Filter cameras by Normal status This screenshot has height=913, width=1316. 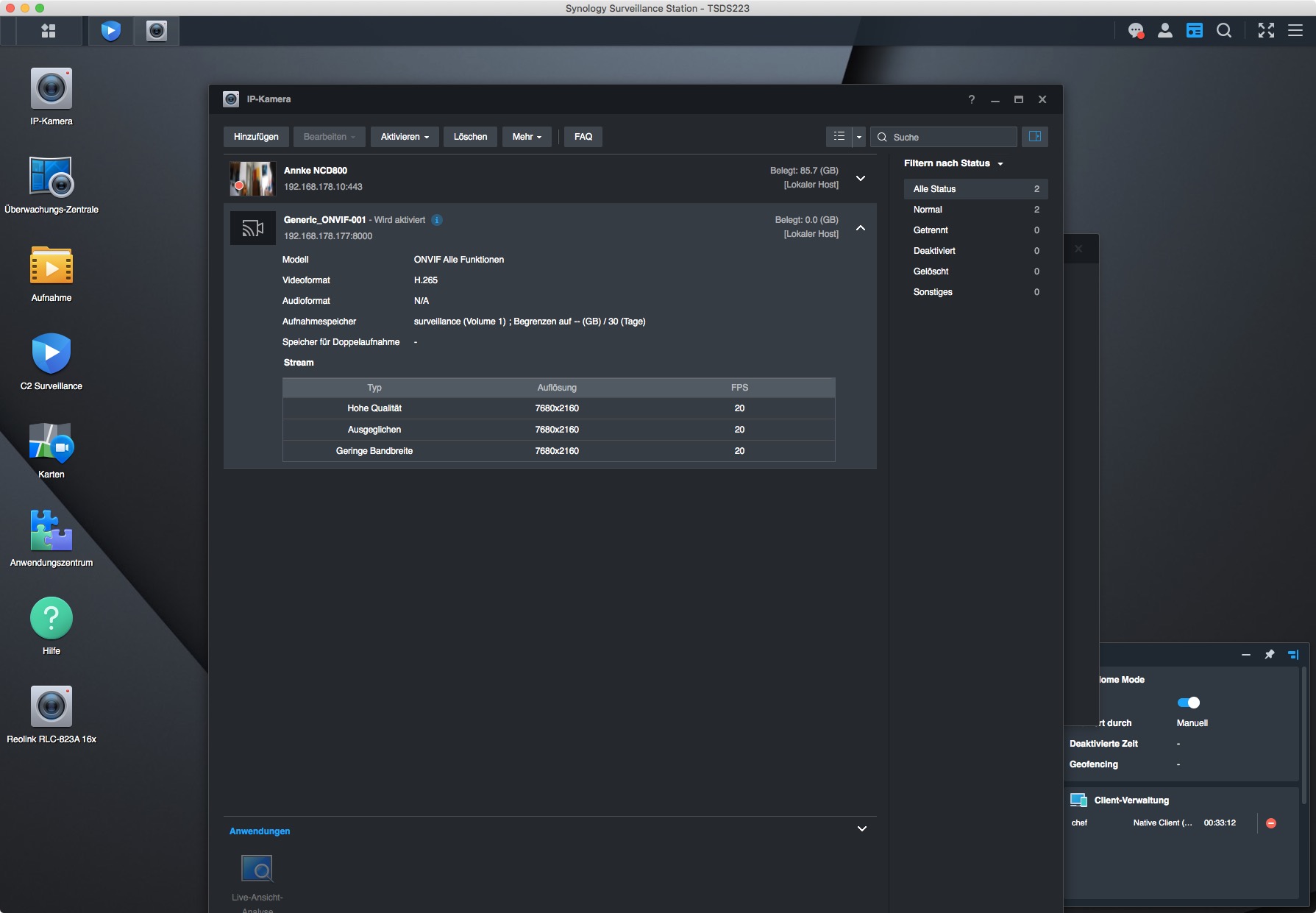[x=975, y=210]
